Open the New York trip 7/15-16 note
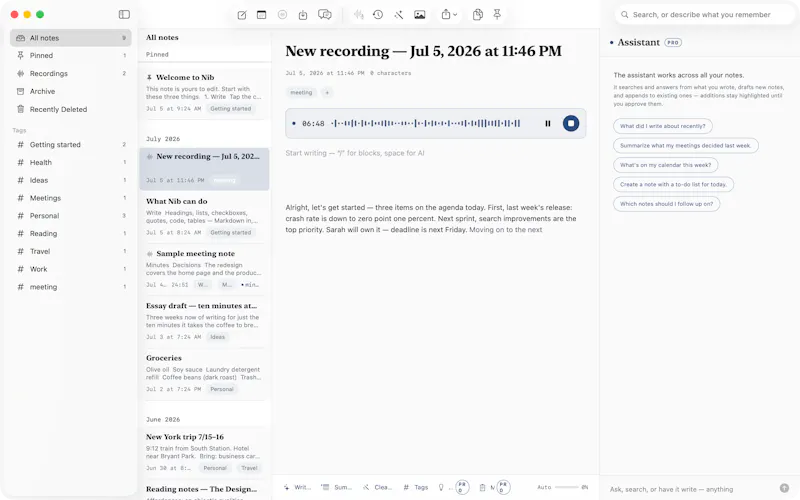Image resolution: width=800 pixels, height=500 pixels. pos(204,452)
